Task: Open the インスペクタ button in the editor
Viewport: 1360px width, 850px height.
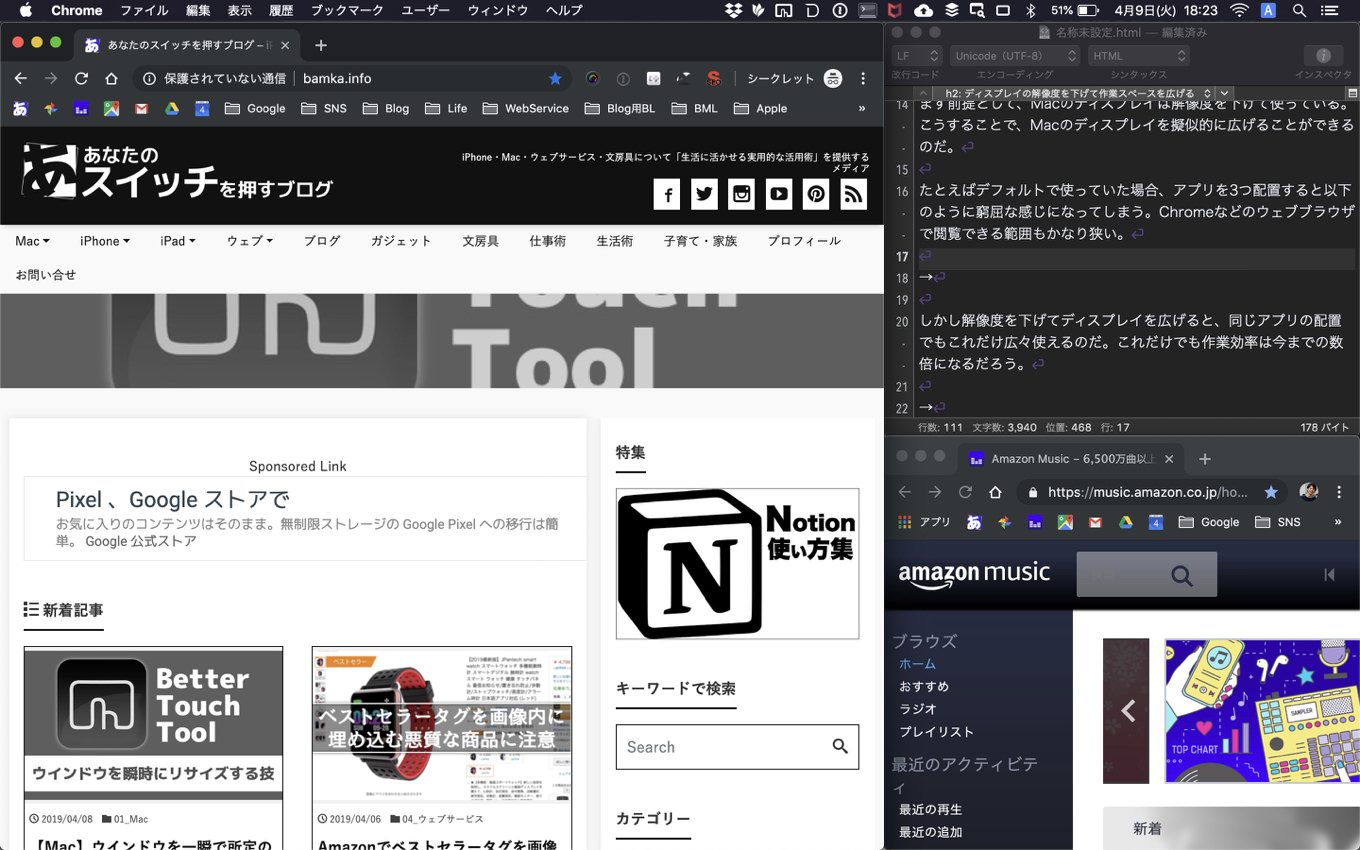Action: coord(1323,56)
